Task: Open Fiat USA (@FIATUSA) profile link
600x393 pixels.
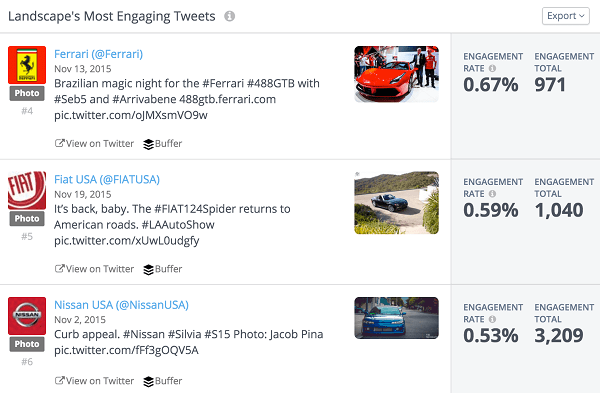Action: [107, 179]
